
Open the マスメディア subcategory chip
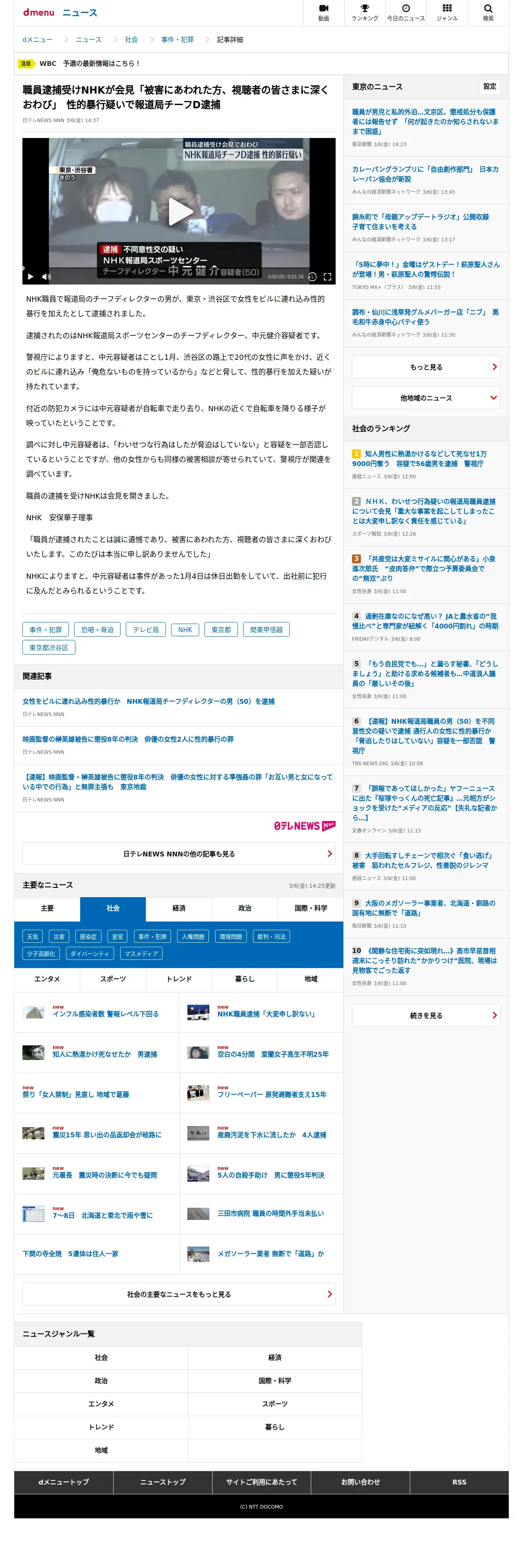point(141,953)
